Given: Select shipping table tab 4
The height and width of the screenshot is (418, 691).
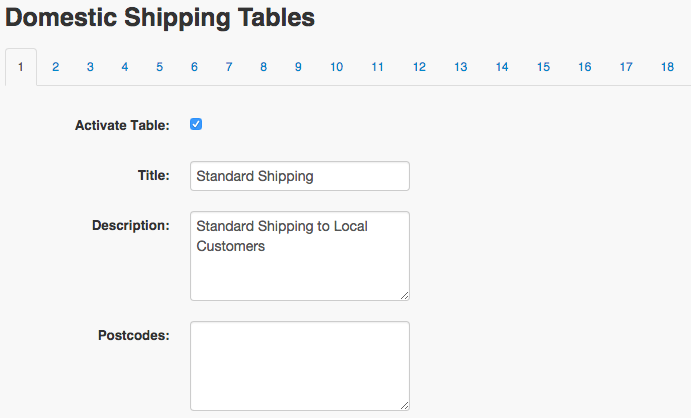Looking at the screenshot, I should point(125,67).
